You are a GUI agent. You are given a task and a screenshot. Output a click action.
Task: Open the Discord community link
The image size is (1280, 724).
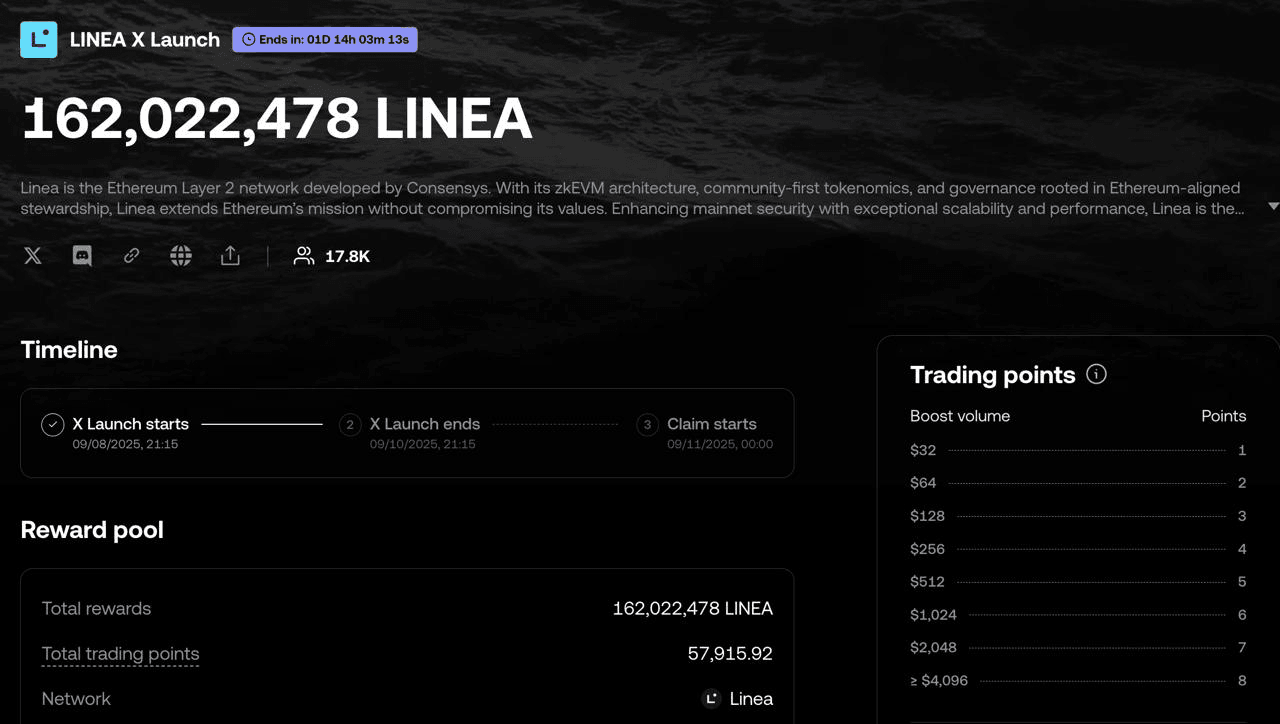tap(82, 256)
